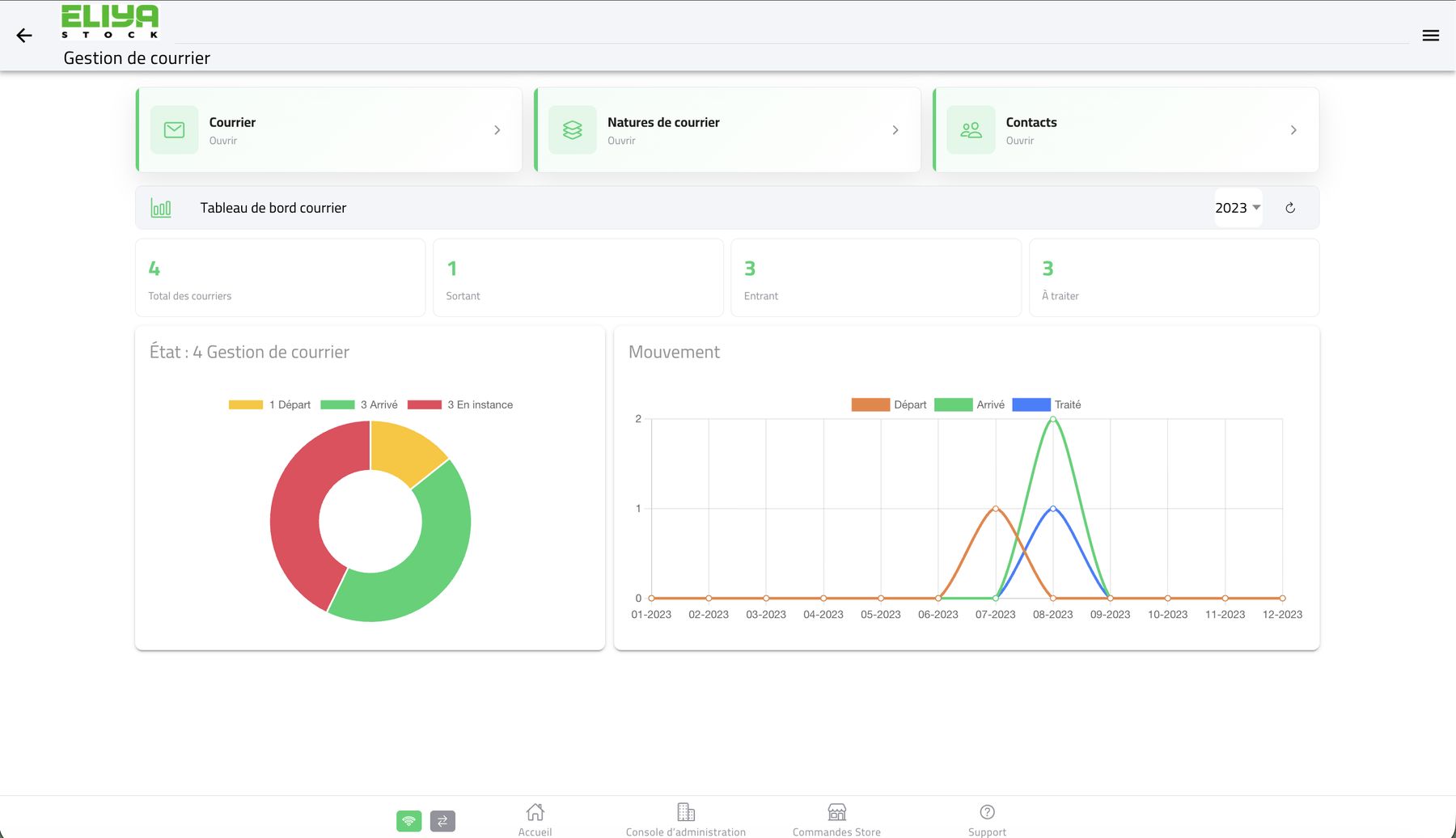Click the dashboard bar chart icon
Viewport: 1456px width, 838px height.
click(161, 208)
